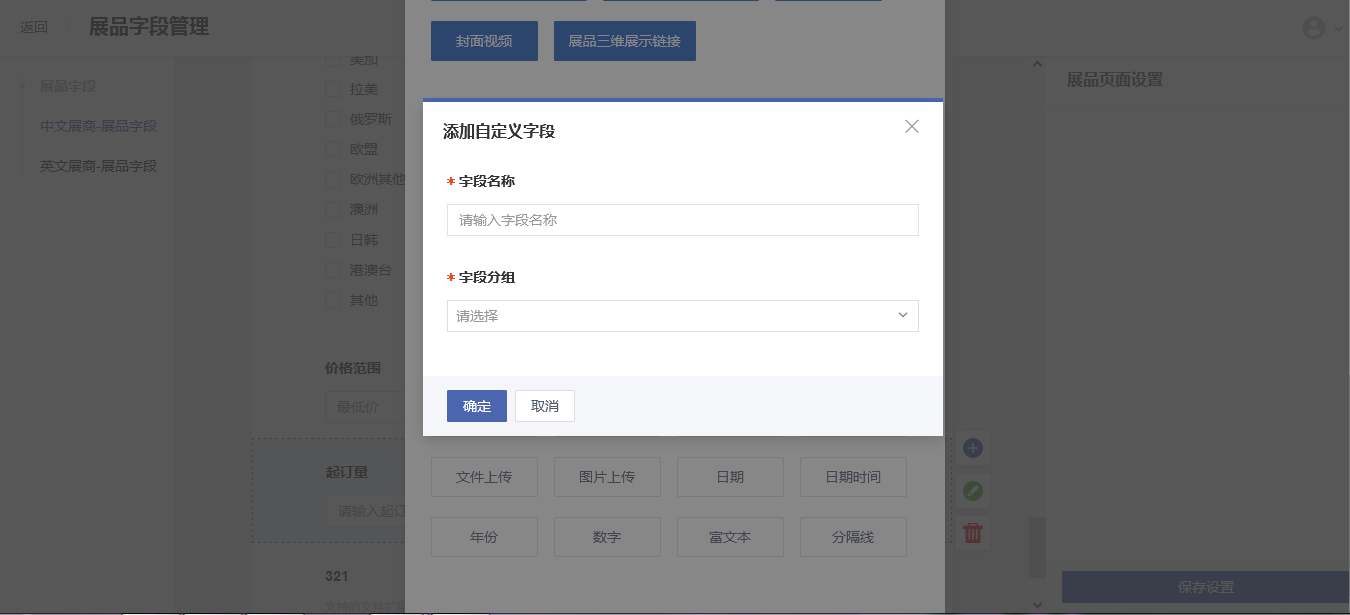Check the 日韩 checkbox
Screen dimensions: 1350x615
pos(333,240)
